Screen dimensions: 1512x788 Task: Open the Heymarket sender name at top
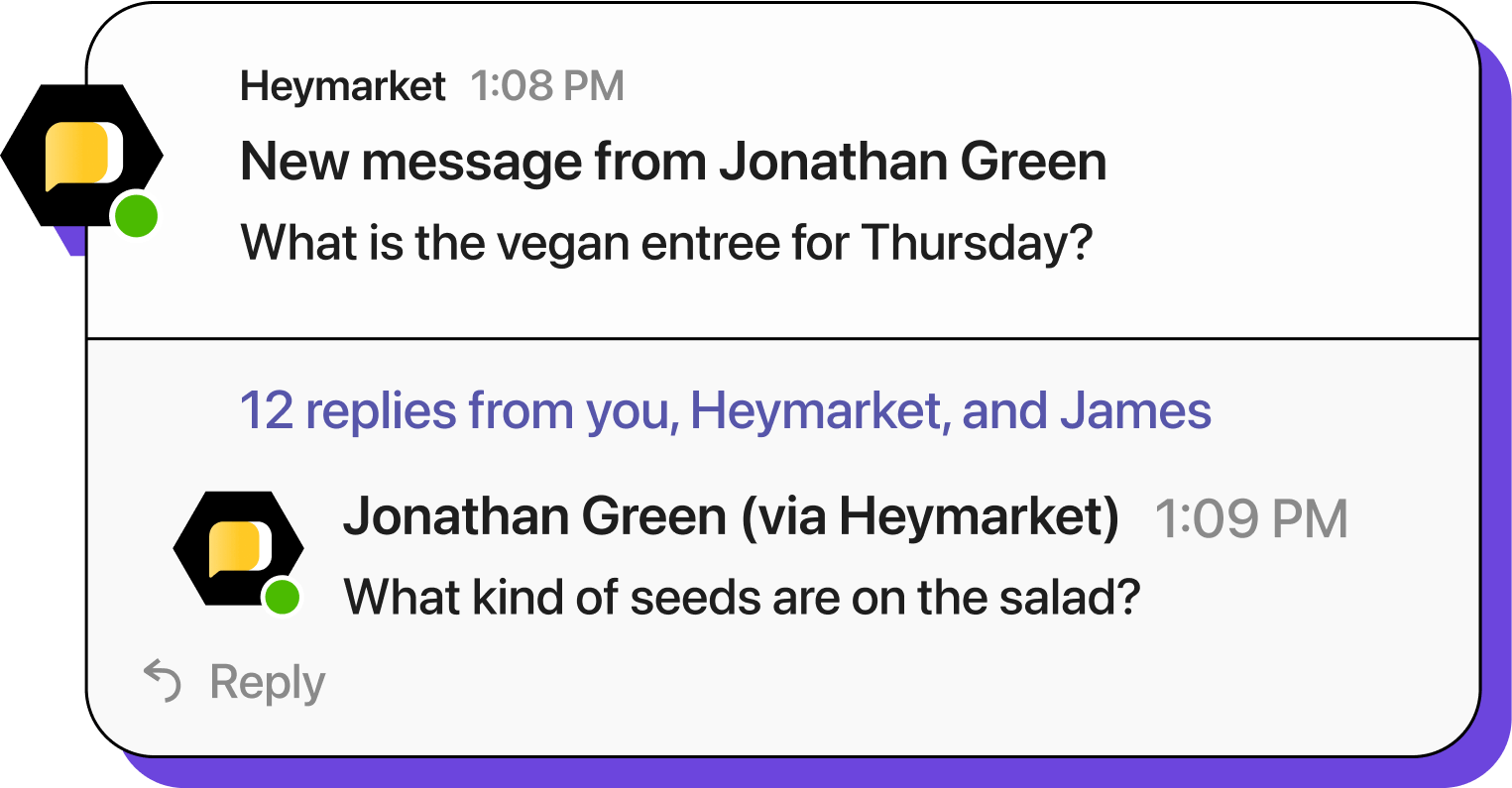343,87
